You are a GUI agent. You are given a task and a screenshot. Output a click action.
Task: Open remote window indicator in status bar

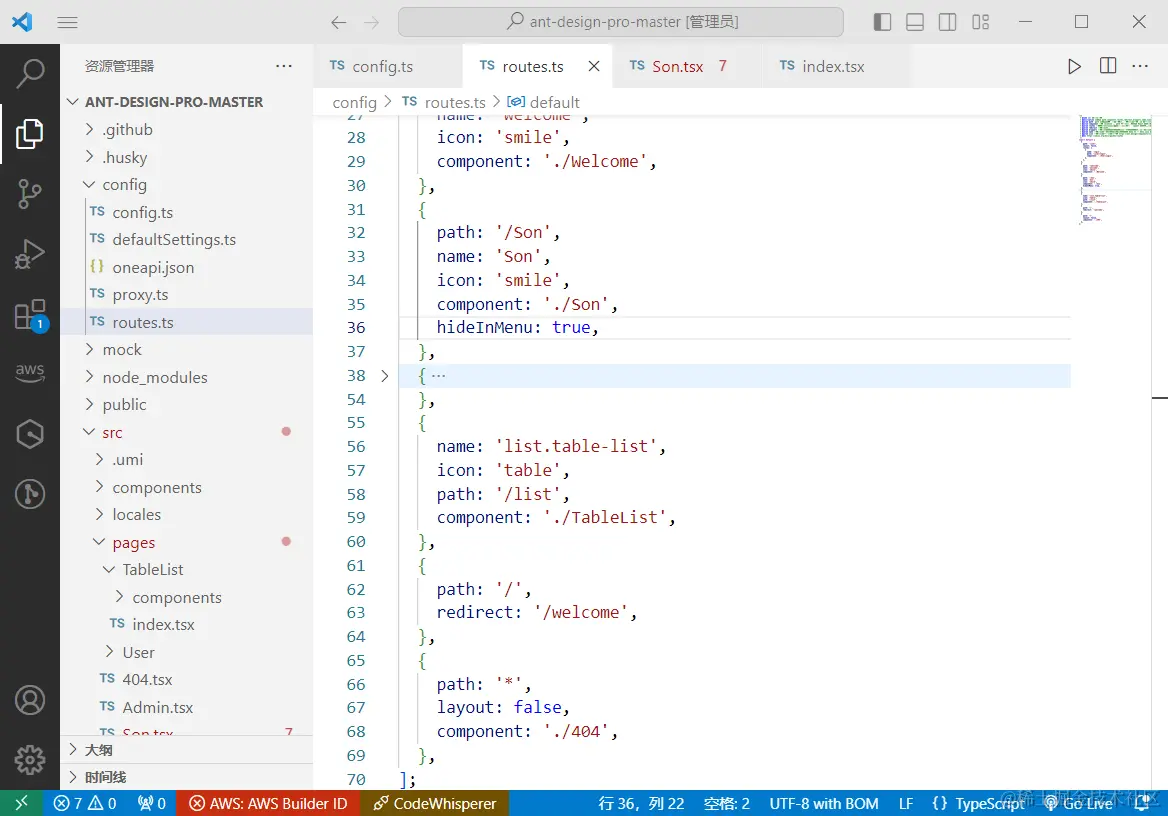tap(22, 803)
